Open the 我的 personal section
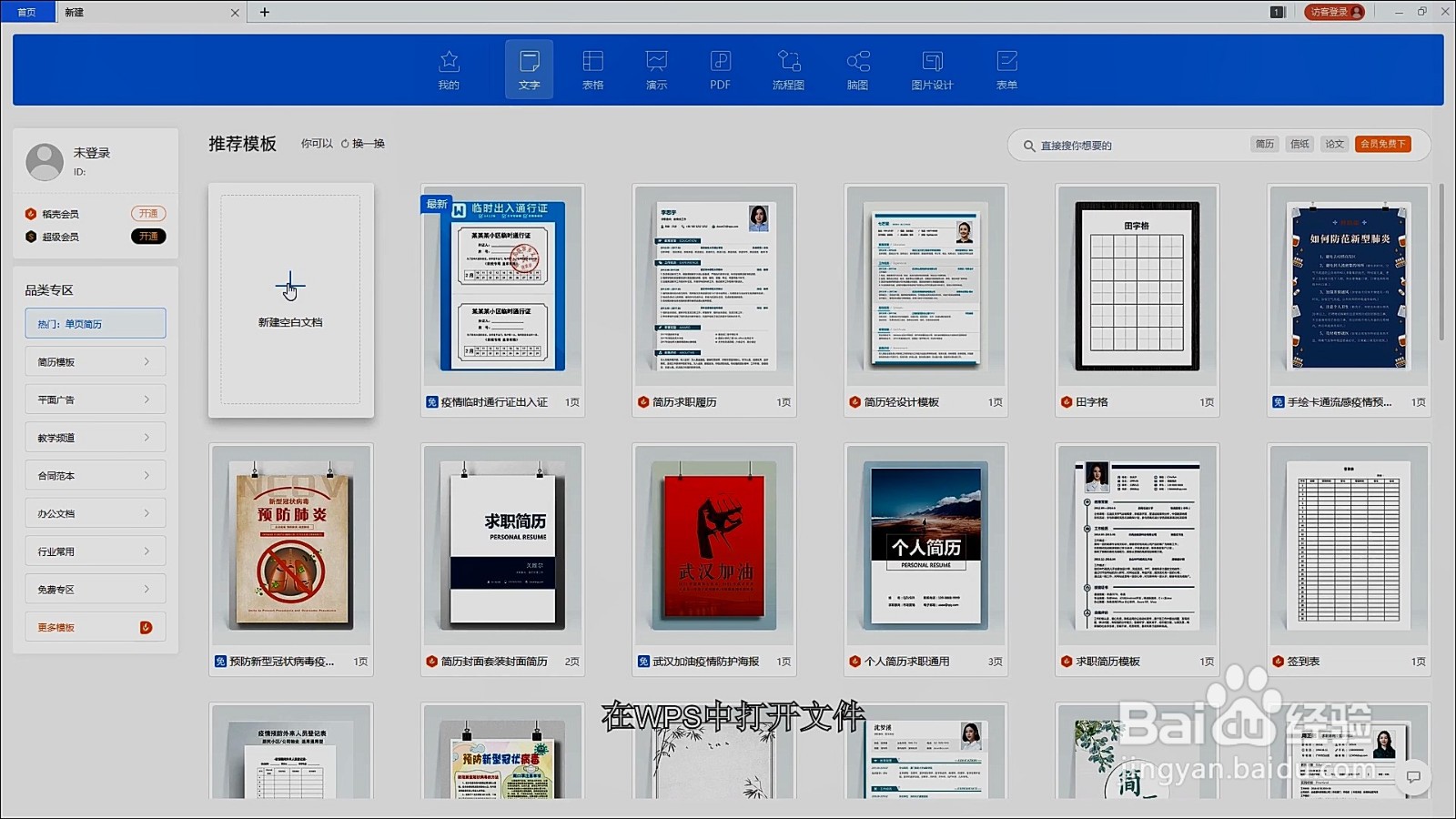This screenshot has width=1456, height=819. 449,69
